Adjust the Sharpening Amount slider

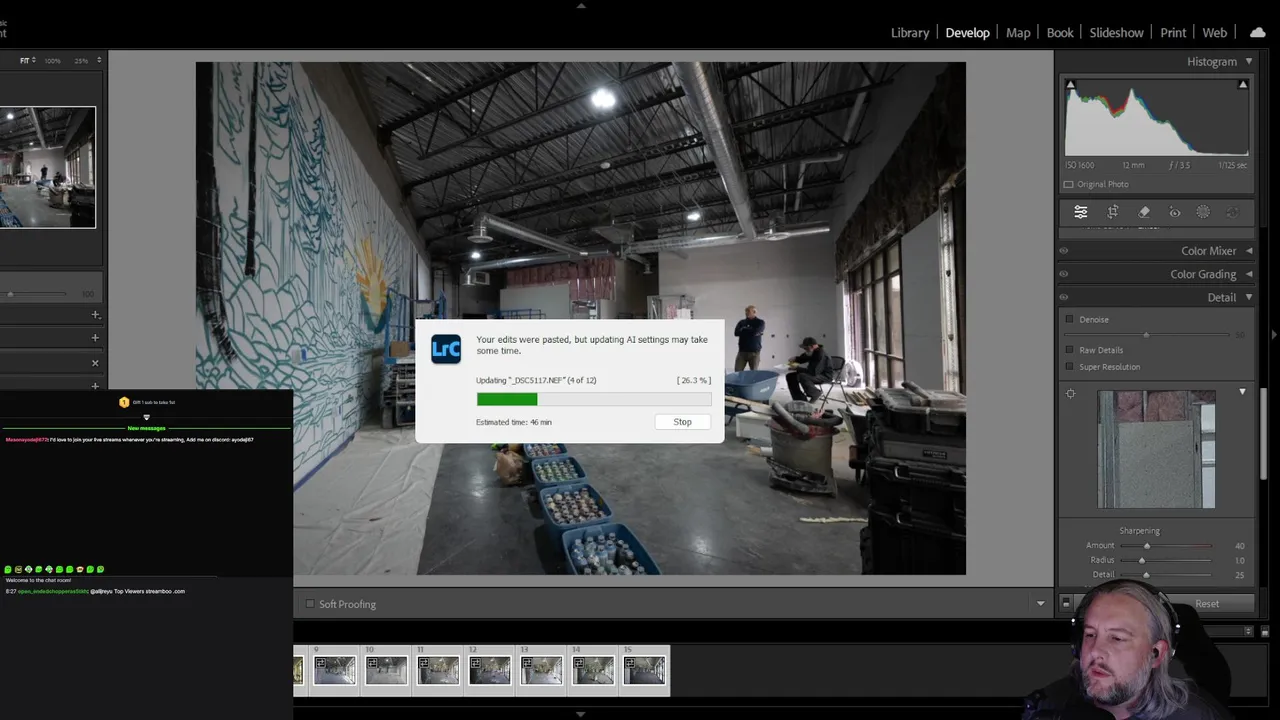[1166, 546]
